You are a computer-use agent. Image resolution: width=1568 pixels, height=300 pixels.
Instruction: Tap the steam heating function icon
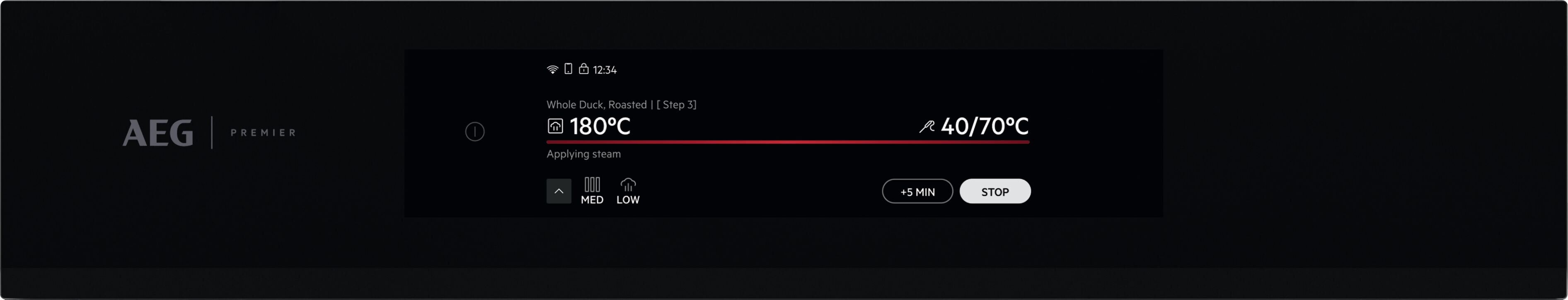pyautogui.click(x=555, y=126)
